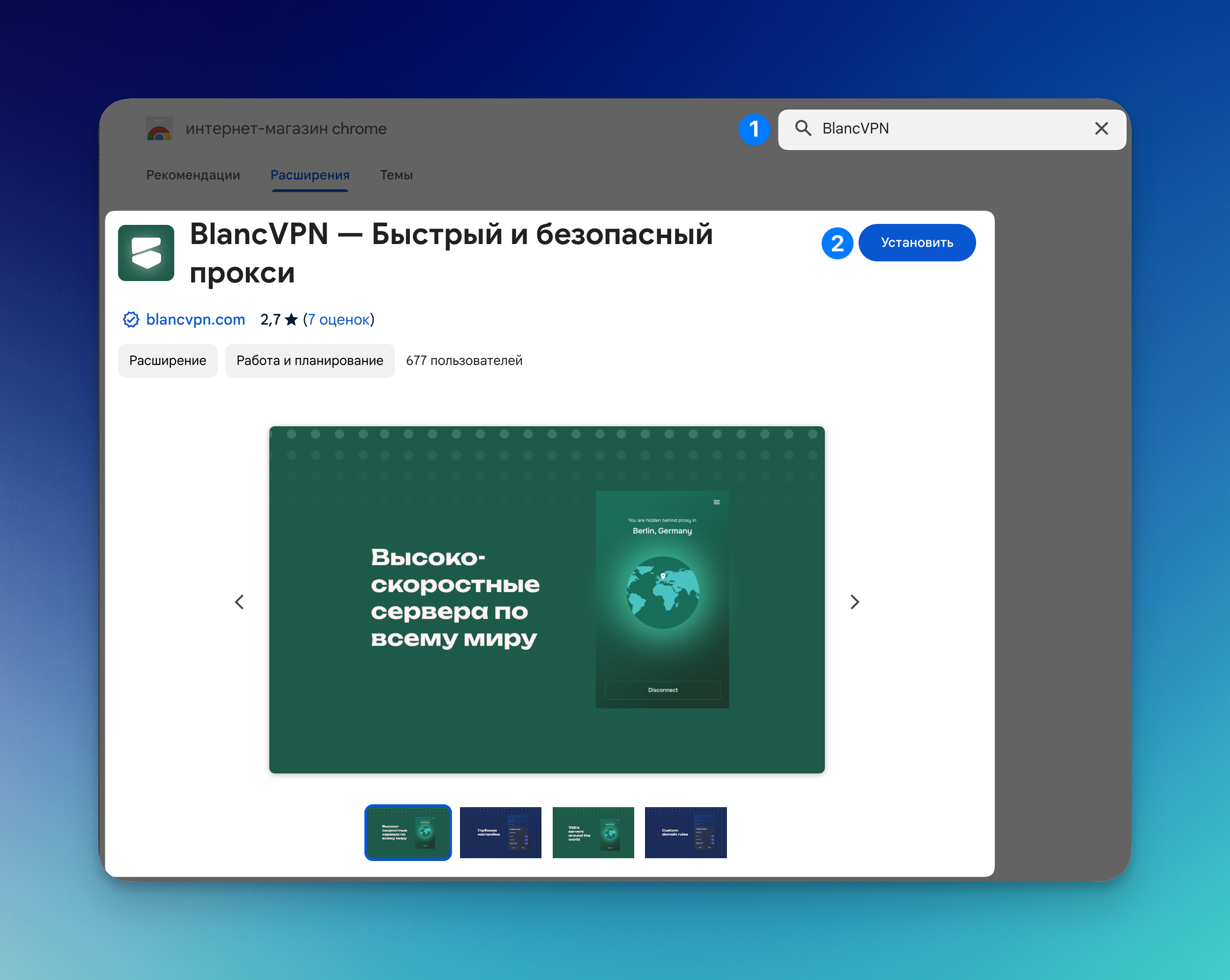The image size is (1230, 980).
Task: Select the Расширение category chip
Action: [168, 361]
